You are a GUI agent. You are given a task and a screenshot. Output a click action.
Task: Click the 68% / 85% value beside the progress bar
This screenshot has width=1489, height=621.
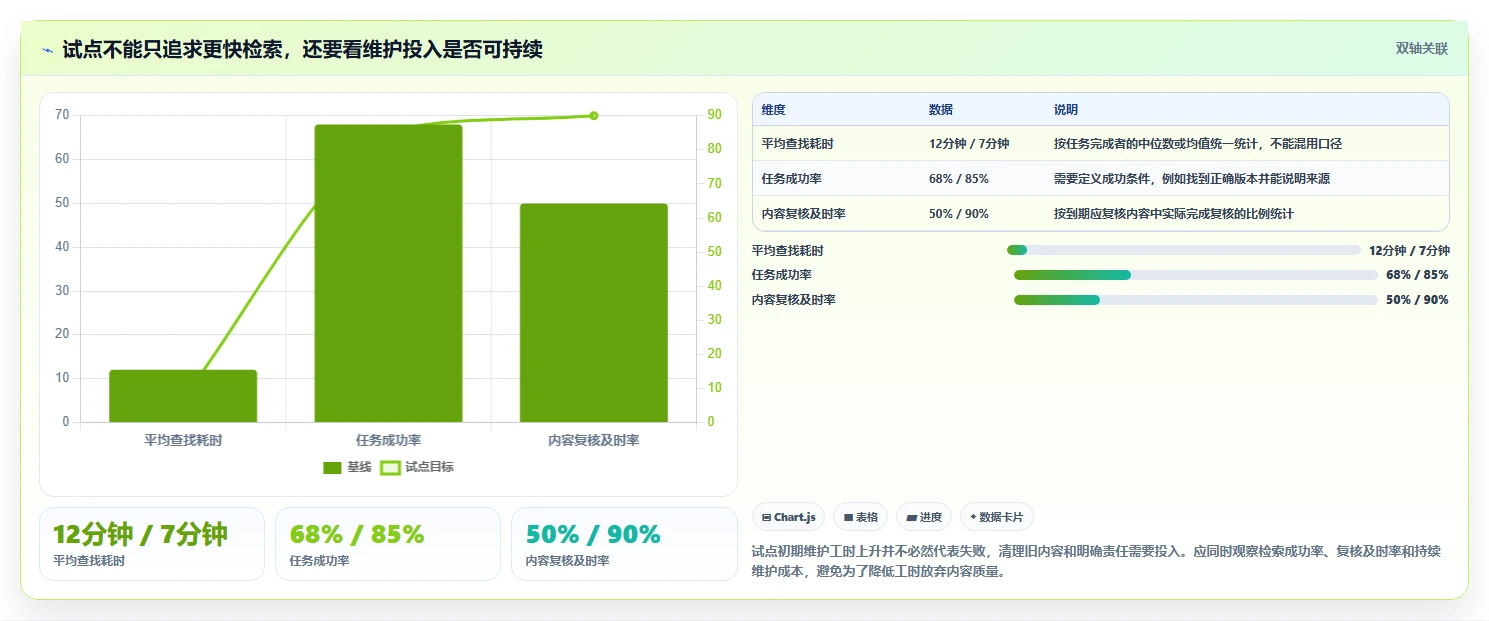tap(1417, 275)
